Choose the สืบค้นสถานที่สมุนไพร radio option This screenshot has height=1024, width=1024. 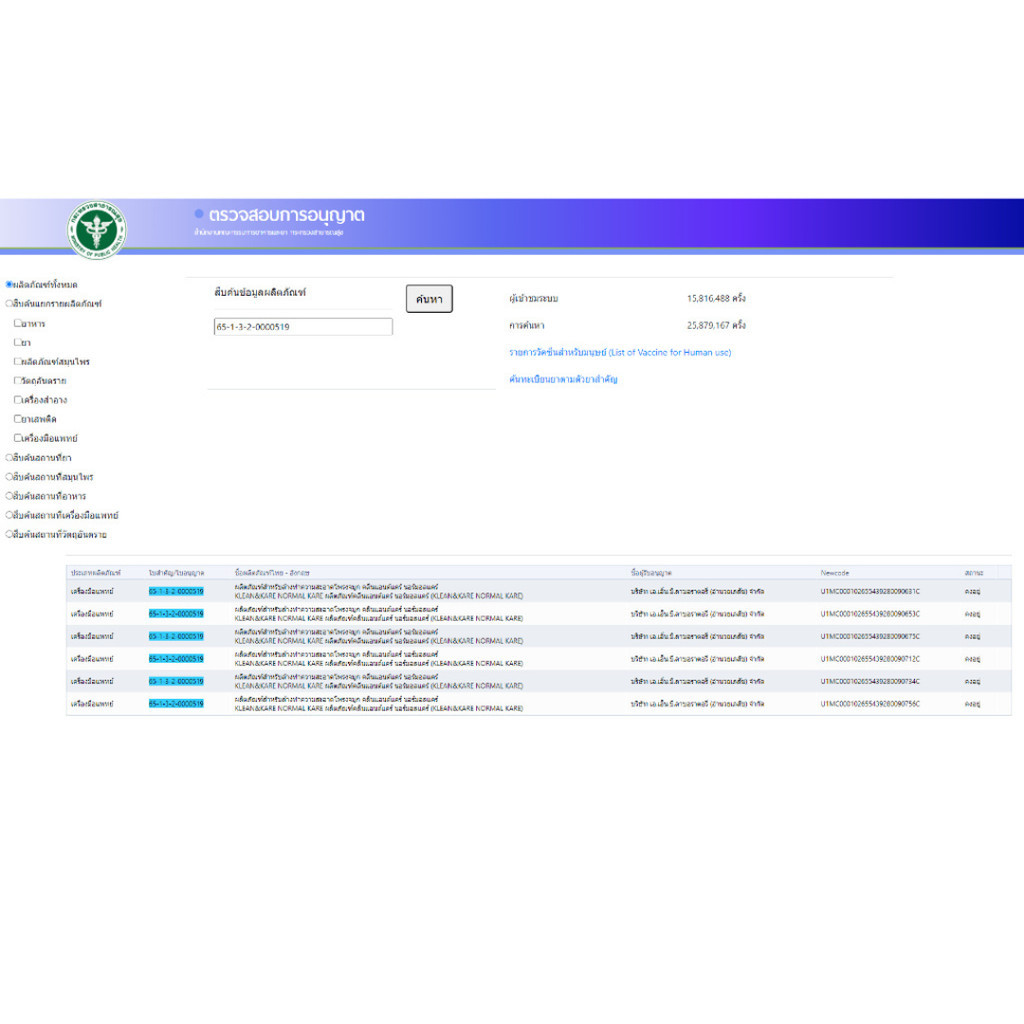coord(9,477)
